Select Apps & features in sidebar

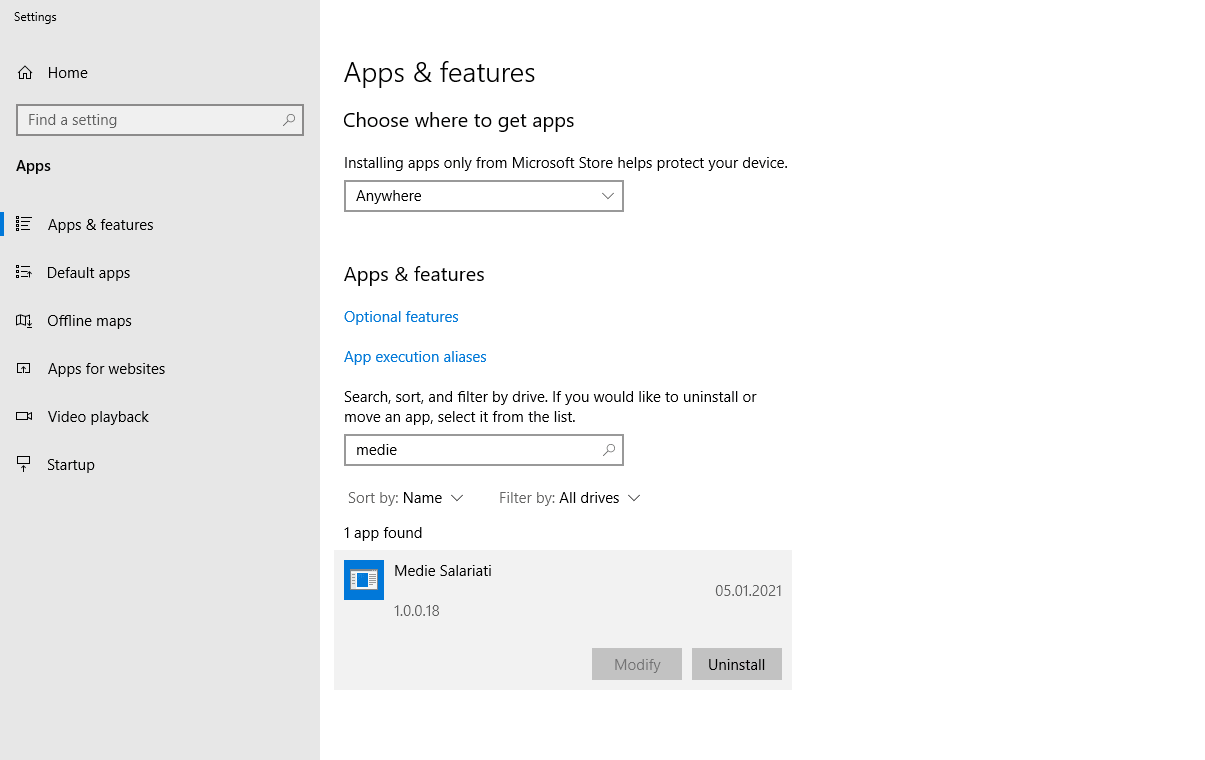pyautogui.click(x=160, y=224)
